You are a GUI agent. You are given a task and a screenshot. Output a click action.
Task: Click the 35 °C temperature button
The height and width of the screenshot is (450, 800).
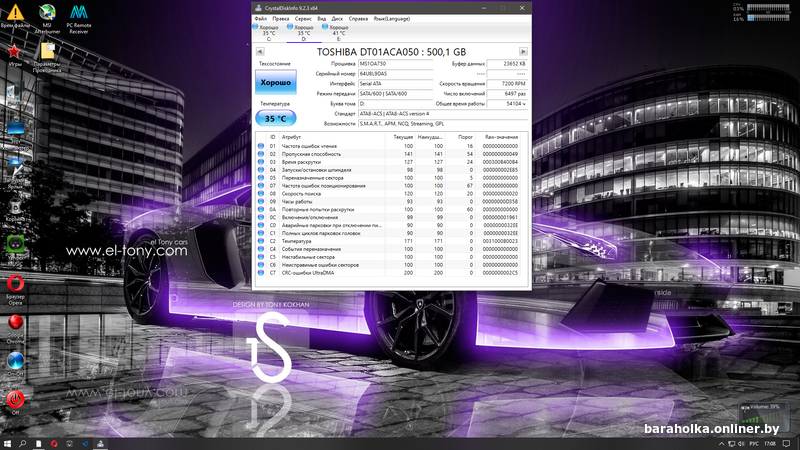[276, 118]
